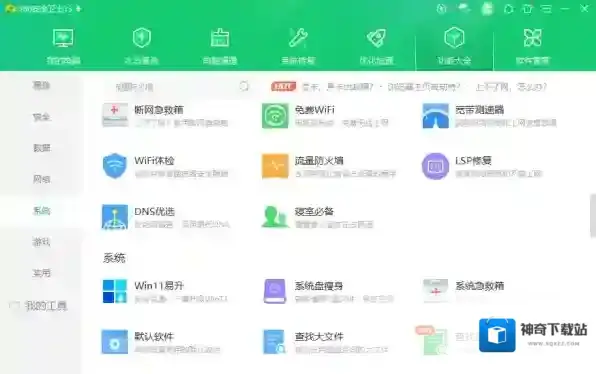This screenshot has height=374, width=596.
Task: Launch the 默认软件 blue gear icon
Action: [115, 342]
